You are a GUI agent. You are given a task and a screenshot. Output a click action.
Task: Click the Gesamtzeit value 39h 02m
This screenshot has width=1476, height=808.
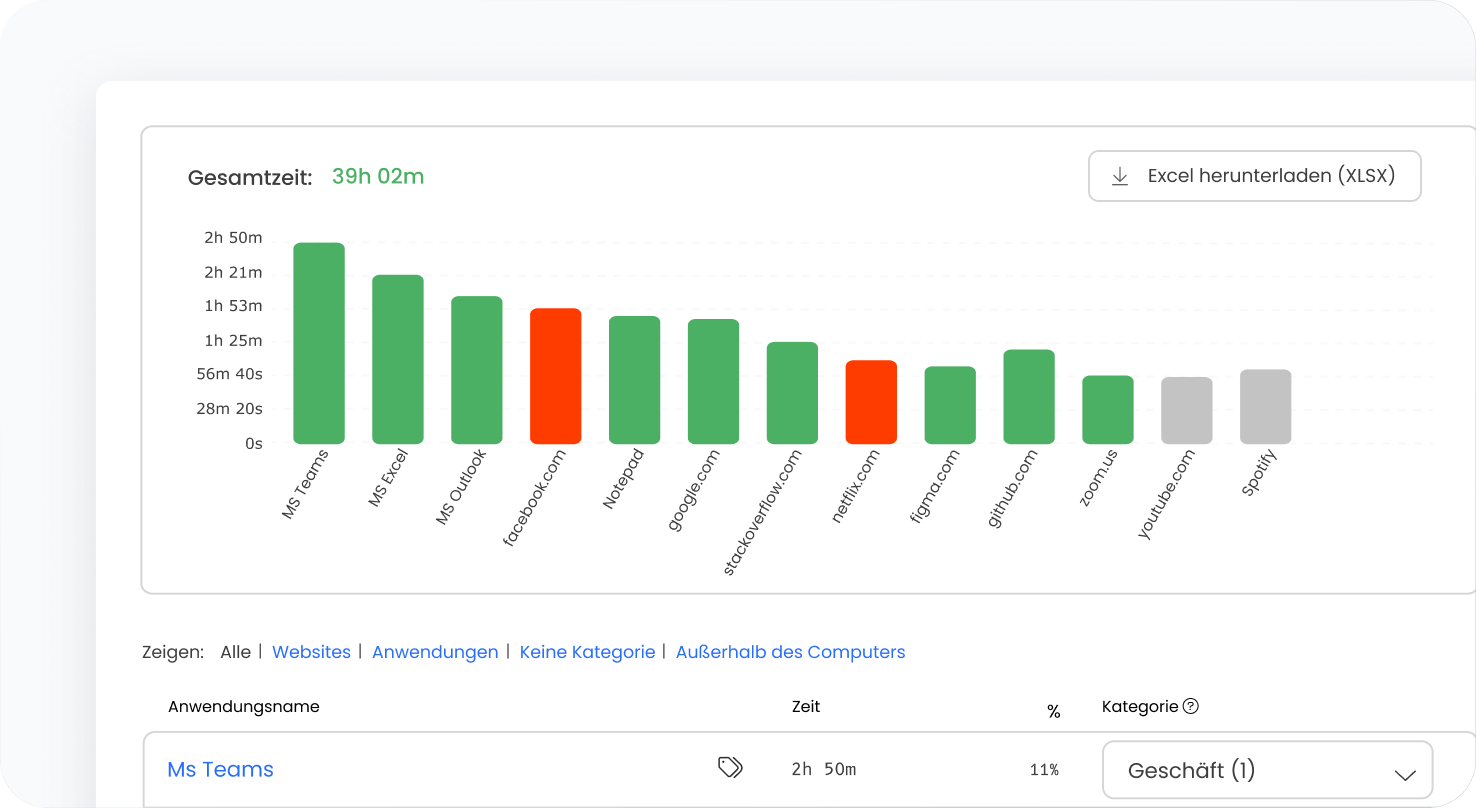pos(378,177)
